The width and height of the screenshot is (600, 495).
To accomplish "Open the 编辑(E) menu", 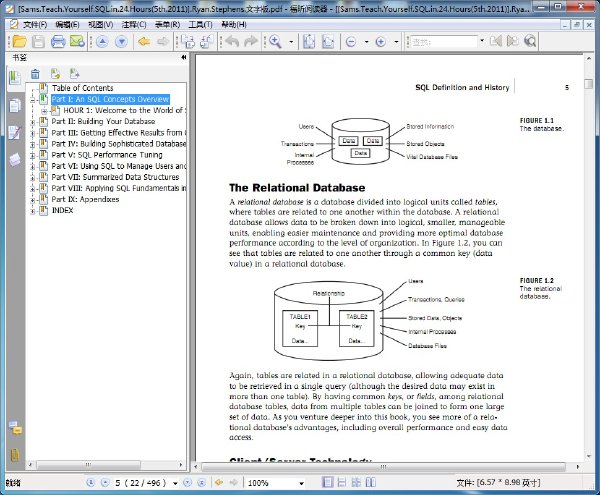I will click(67, 24).
